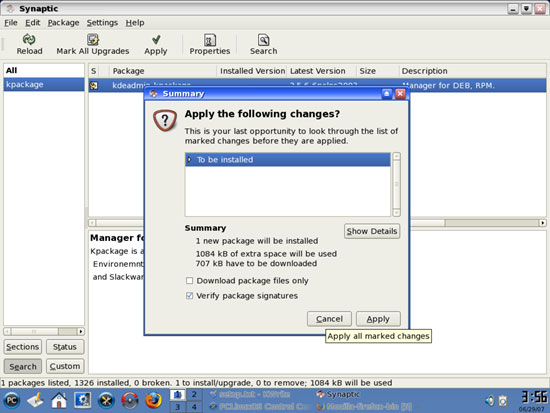The height and width of the screenshot is (413, 550).
Task: Click the volume speaker tray icon
Action: tap(490, 401)
